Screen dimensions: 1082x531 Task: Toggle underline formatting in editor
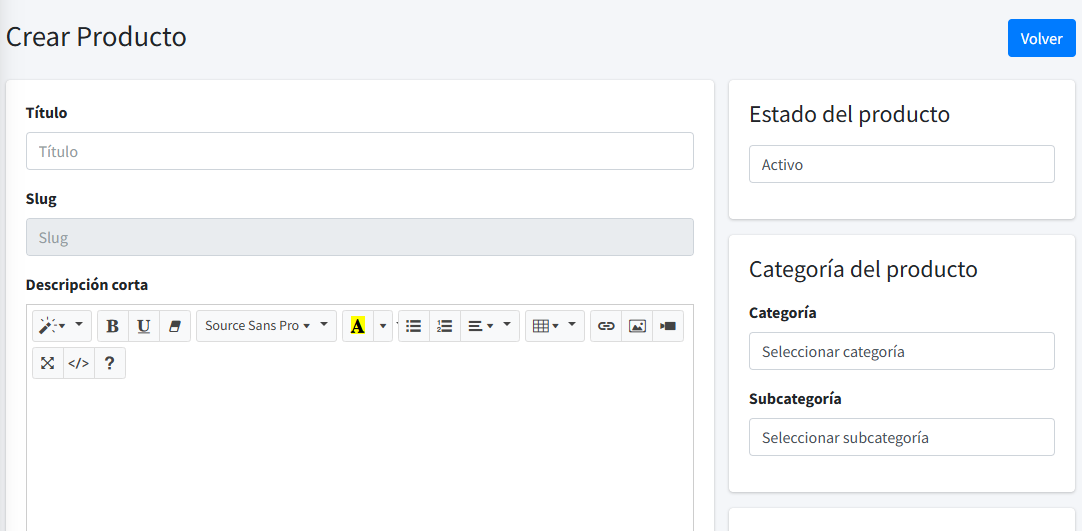(144, 325)
